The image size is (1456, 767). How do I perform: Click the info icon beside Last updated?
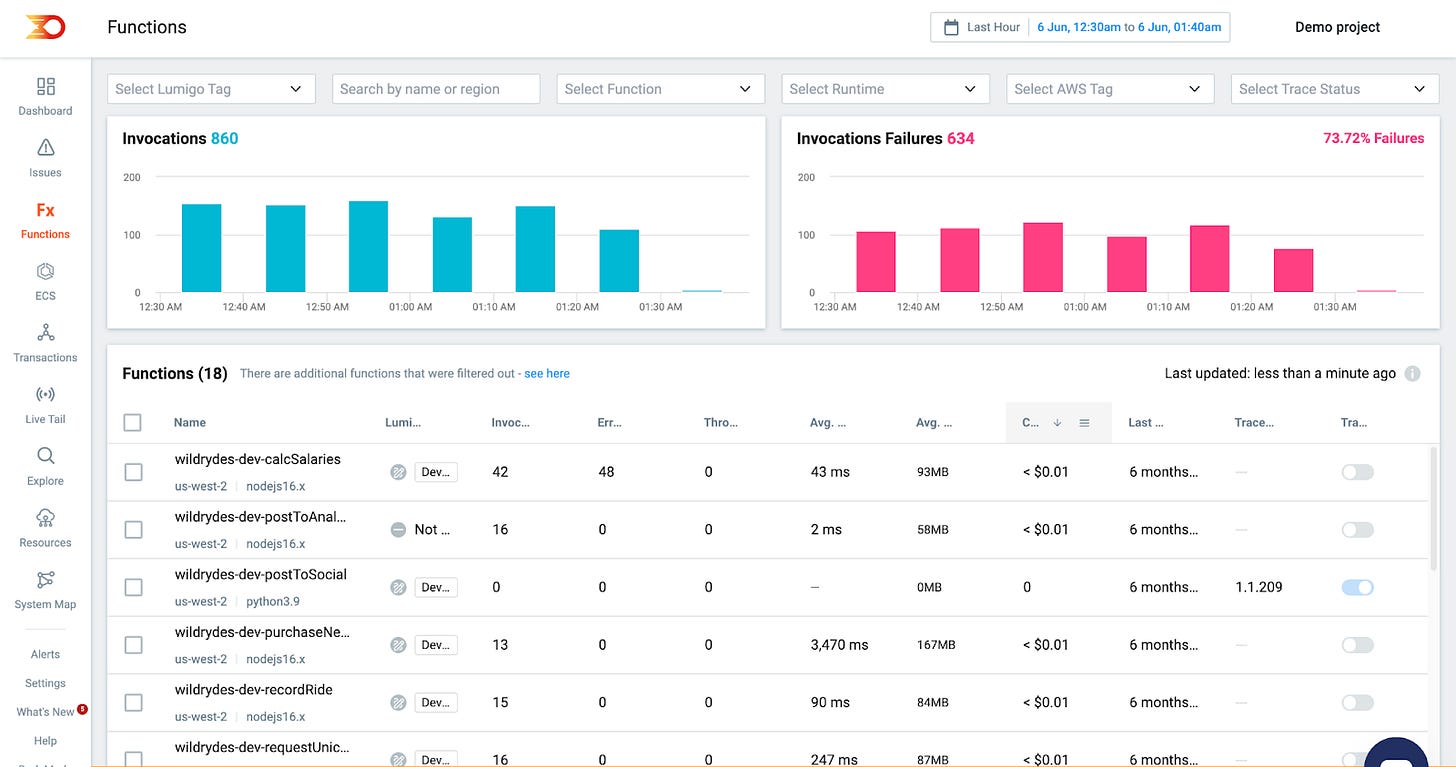pyautogui.click(x=1412, y=374)
